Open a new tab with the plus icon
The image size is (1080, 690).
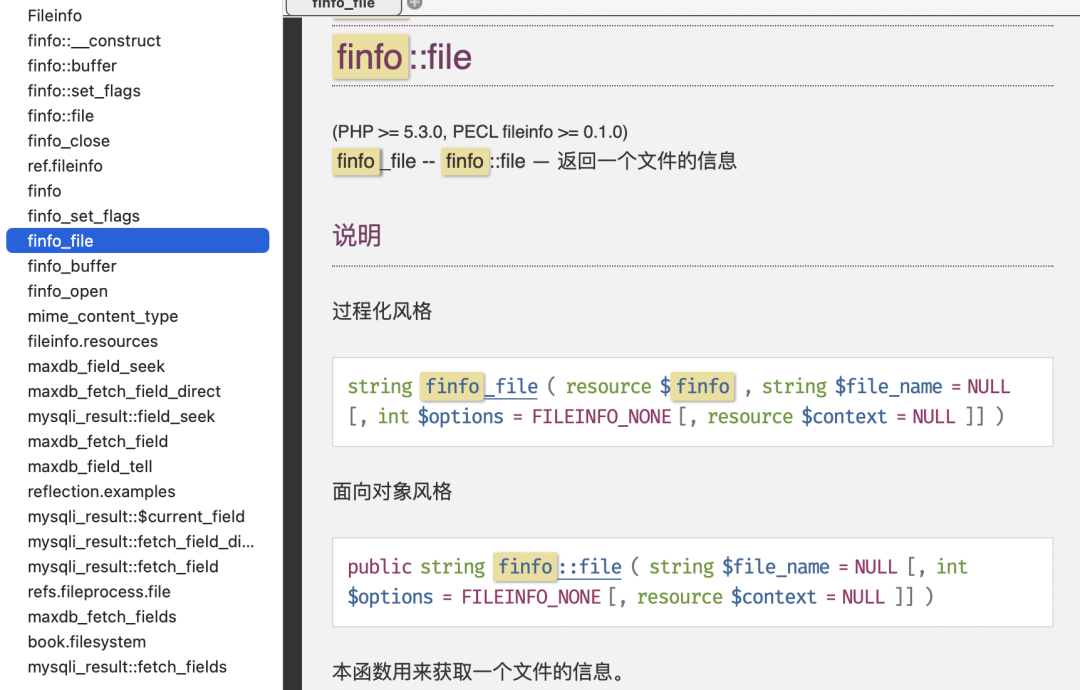414,4
